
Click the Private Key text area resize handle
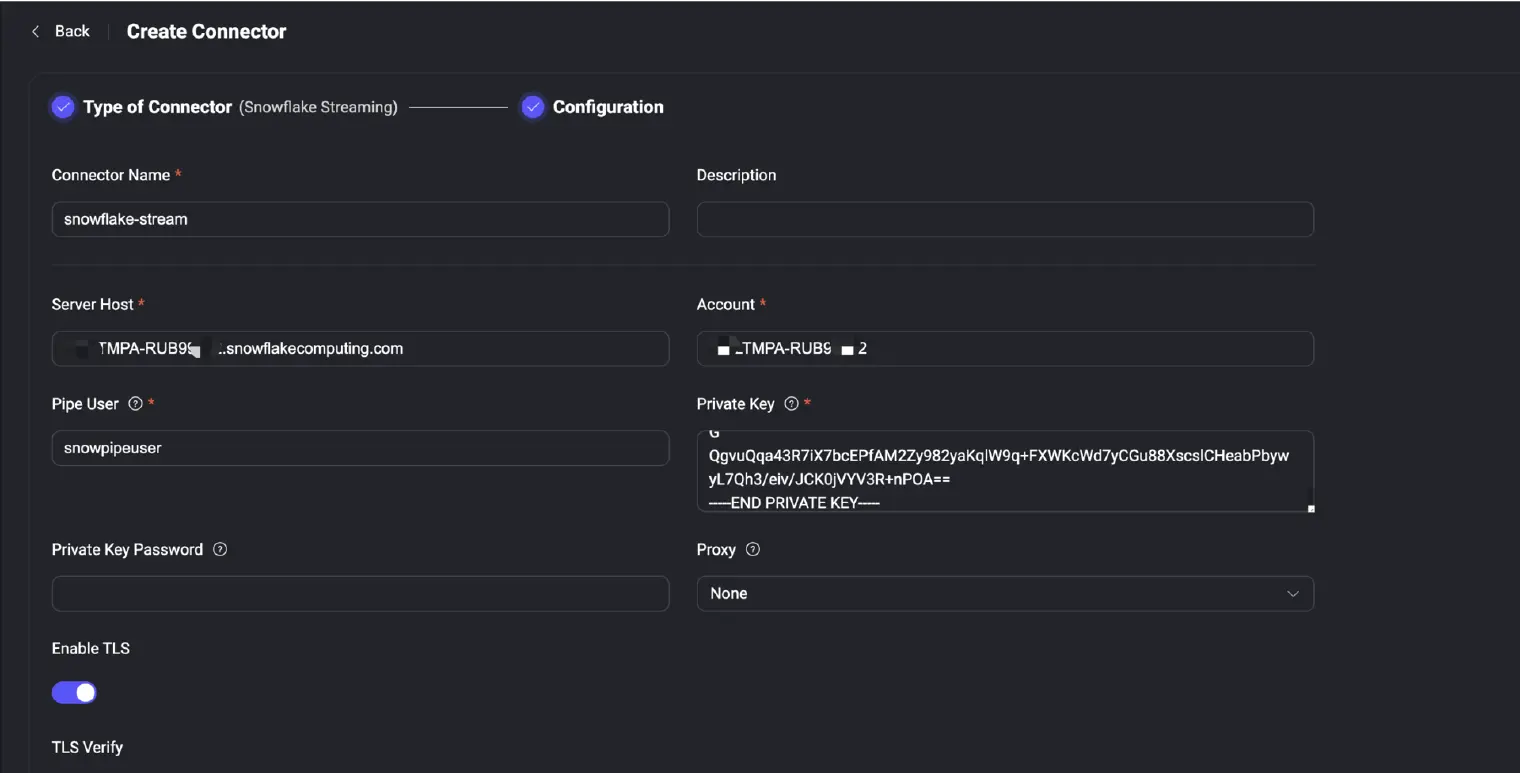pyautogui.click(x=1310, y=508)
